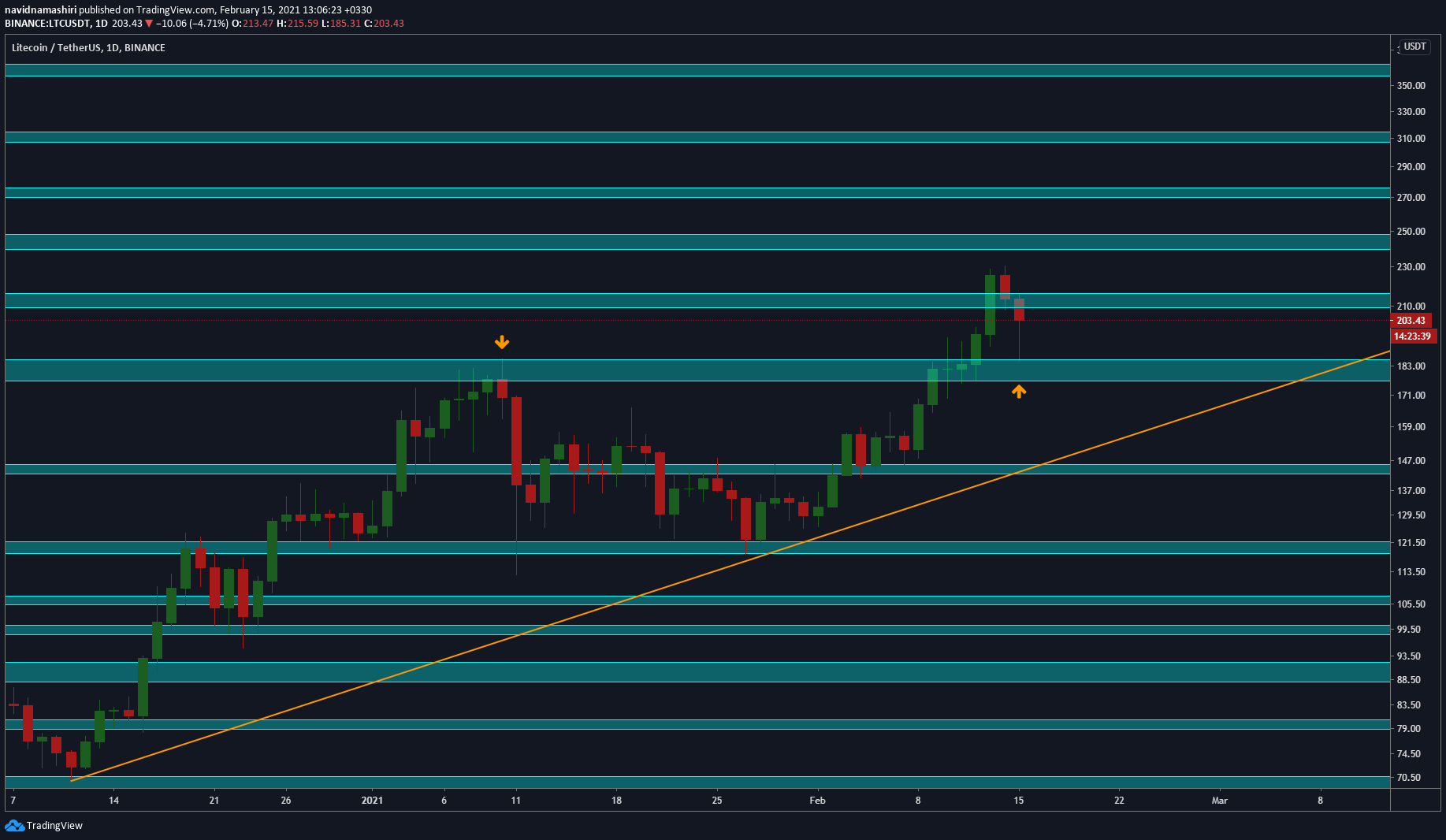Click the 310.00 price axis label

(1411, 139)
